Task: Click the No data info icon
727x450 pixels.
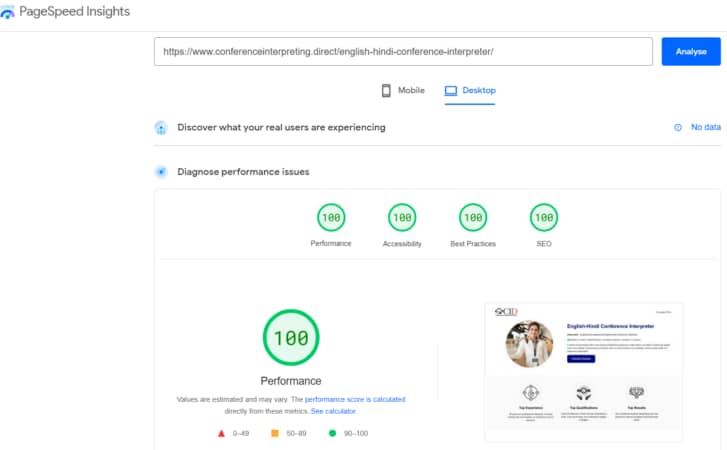Action: (678, 127)
